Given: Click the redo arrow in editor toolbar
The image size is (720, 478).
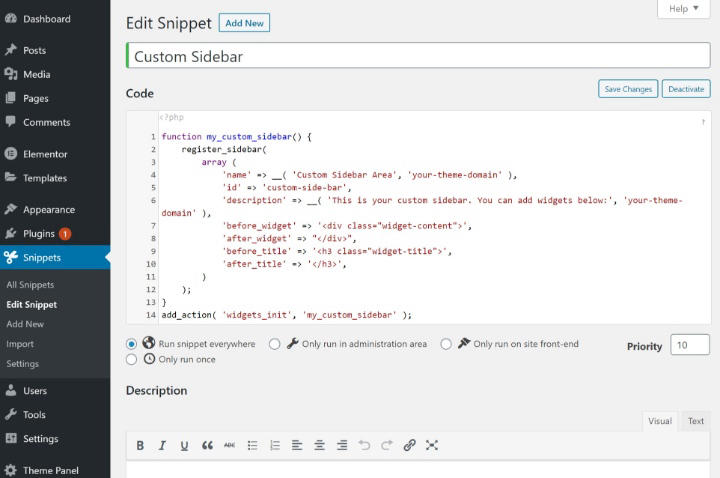Looking at the screenshot, I should point(387,445).
